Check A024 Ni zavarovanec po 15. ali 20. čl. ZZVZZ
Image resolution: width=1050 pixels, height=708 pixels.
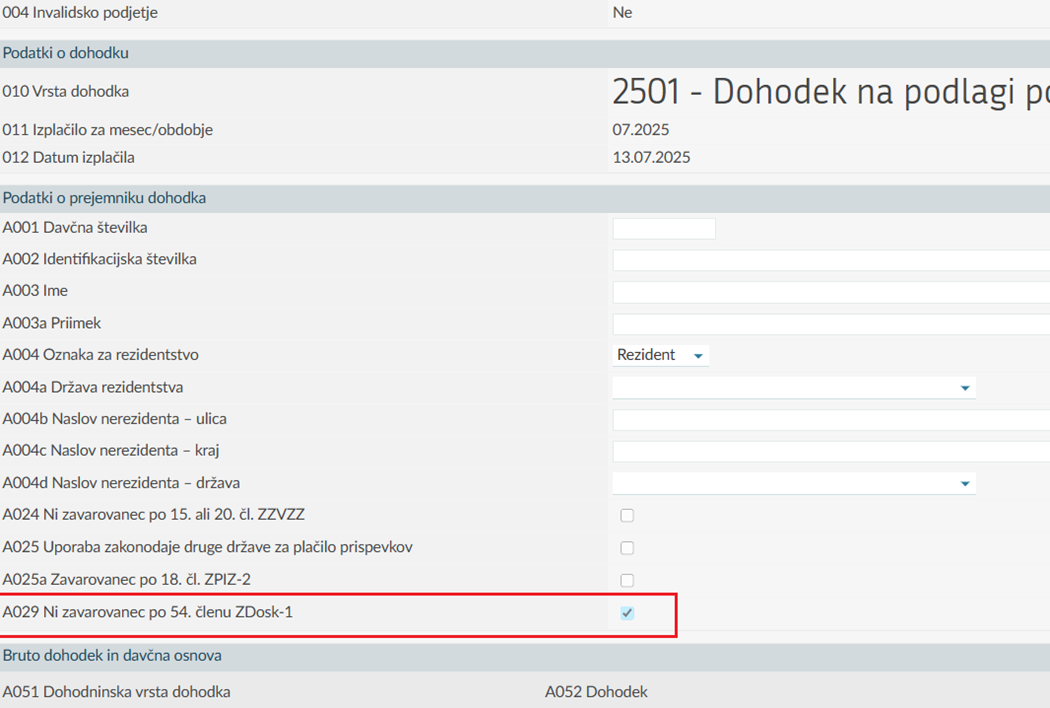click(627, 515)
